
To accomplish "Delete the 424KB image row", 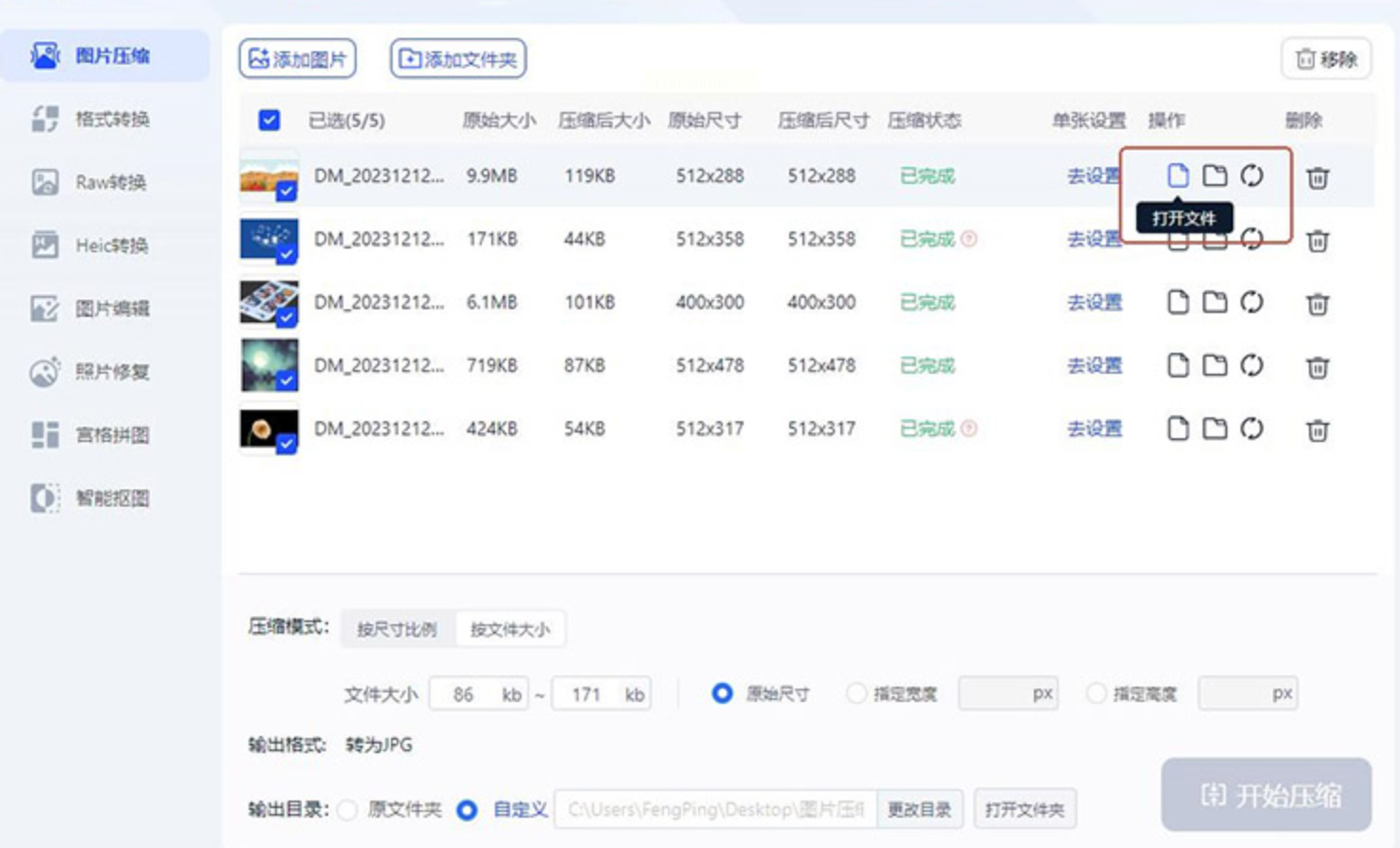I will pos(1317,430).
